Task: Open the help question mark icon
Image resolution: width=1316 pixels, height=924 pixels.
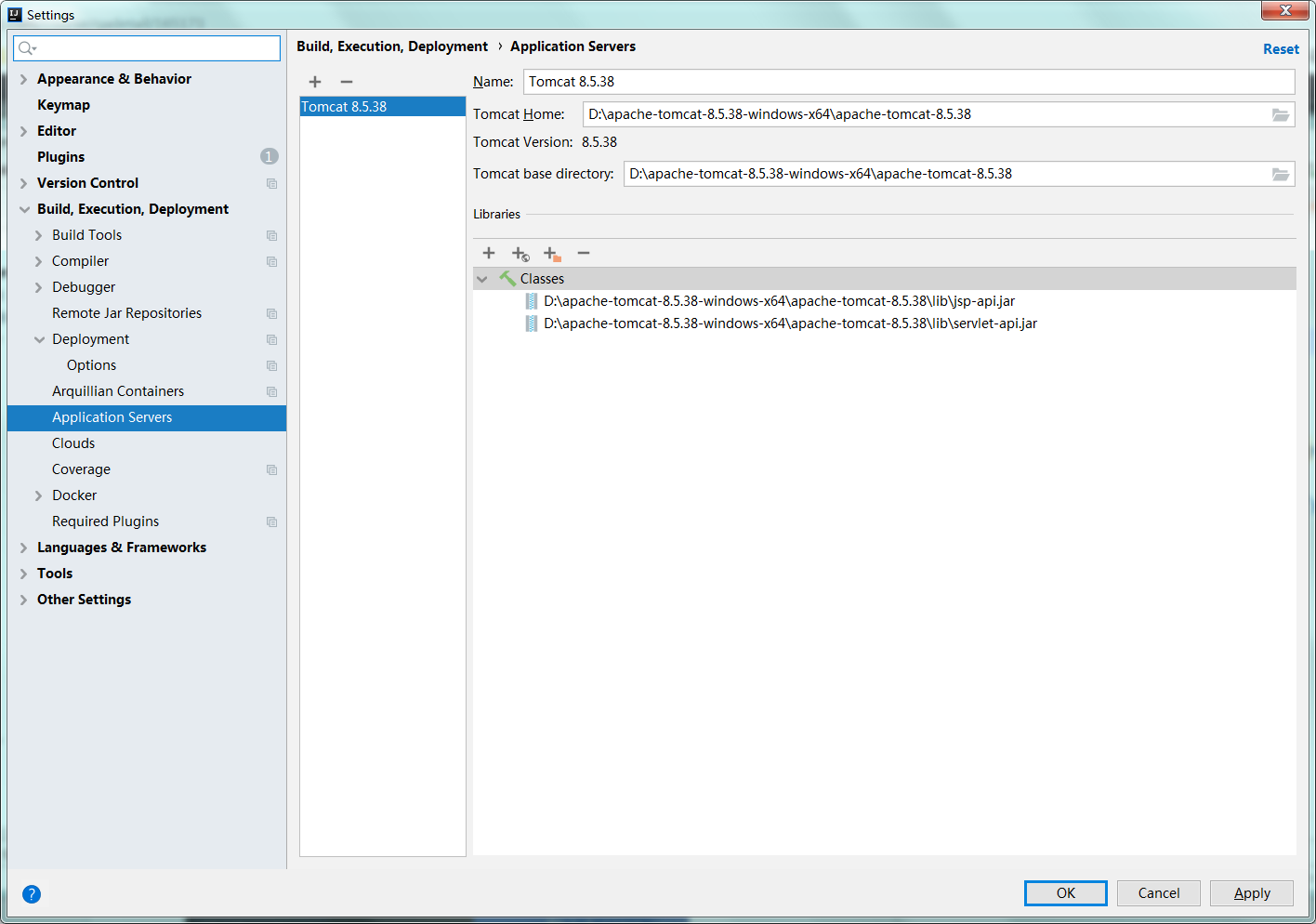Action: [32, 894]
